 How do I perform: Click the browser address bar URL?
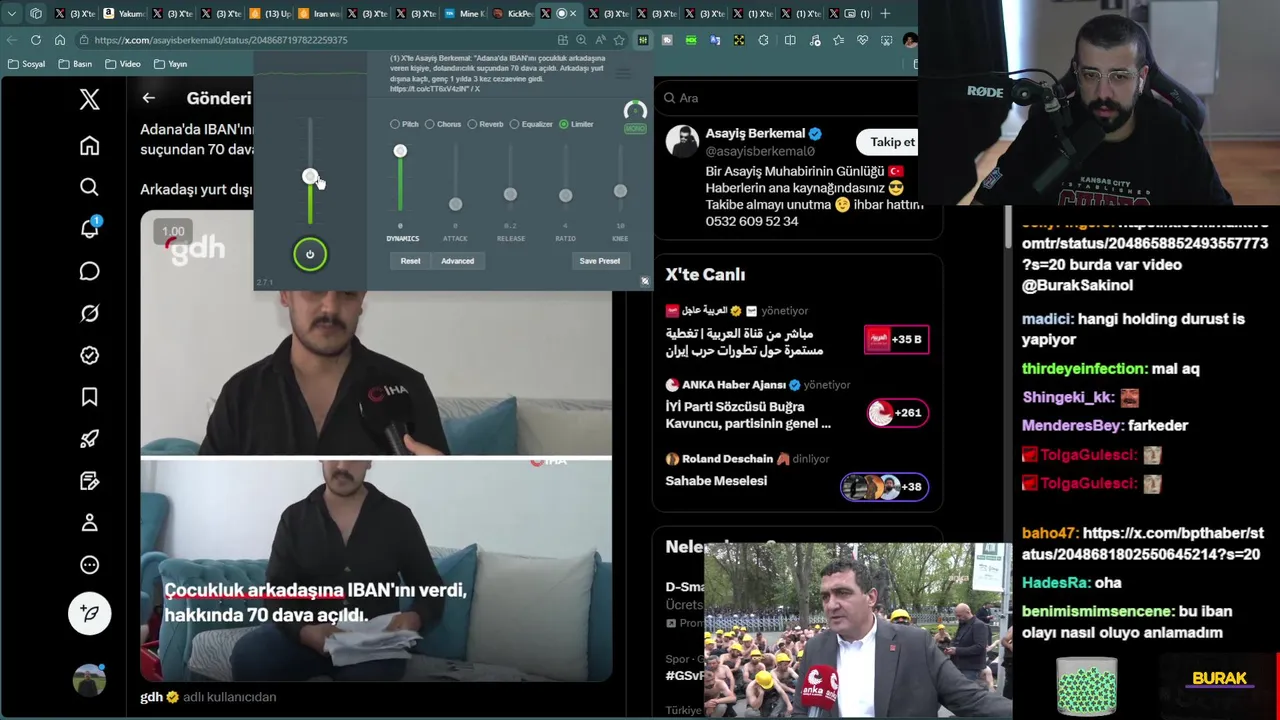tap(221, 40)
